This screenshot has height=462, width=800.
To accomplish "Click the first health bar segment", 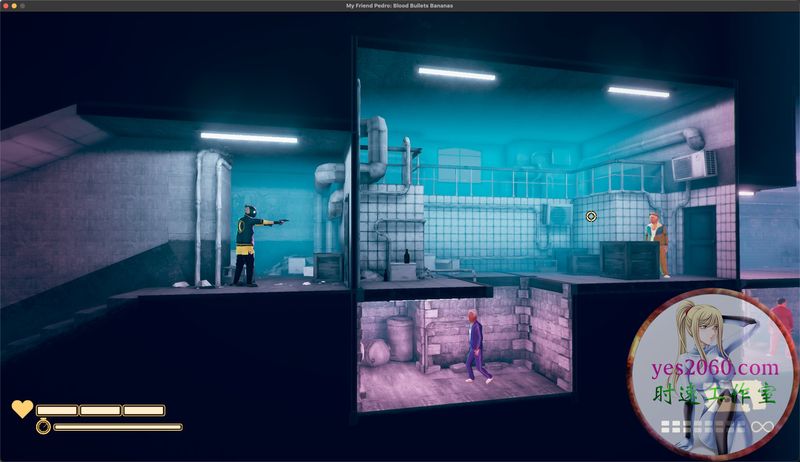I will tap(57, 410).
